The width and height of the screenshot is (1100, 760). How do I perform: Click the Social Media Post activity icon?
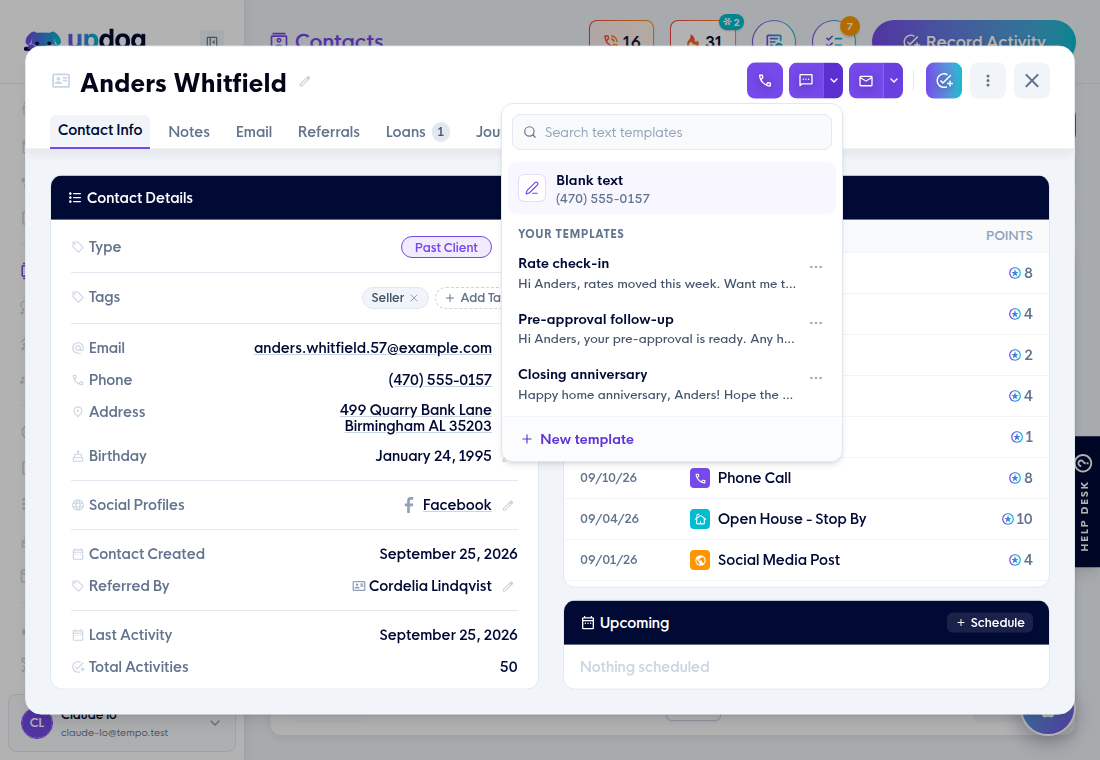click(699, 560)
